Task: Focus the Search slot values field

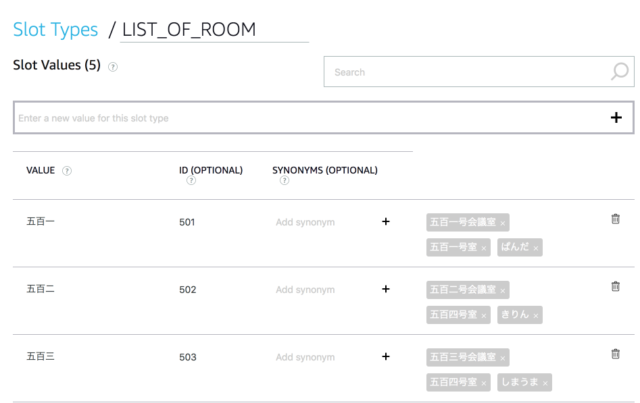Action: 467,72
